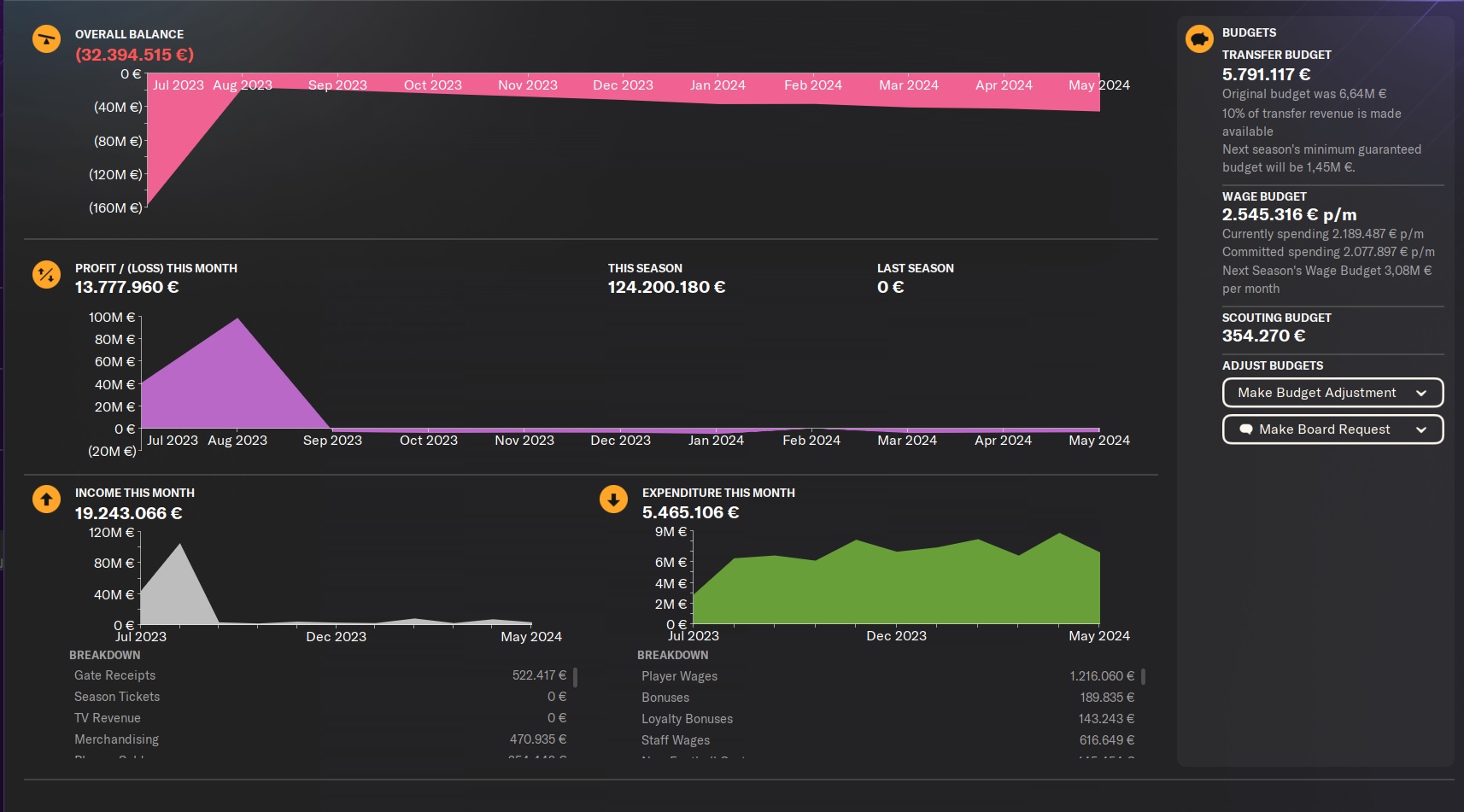Click the Transfer Budget heading

[x=1276, y=55]
